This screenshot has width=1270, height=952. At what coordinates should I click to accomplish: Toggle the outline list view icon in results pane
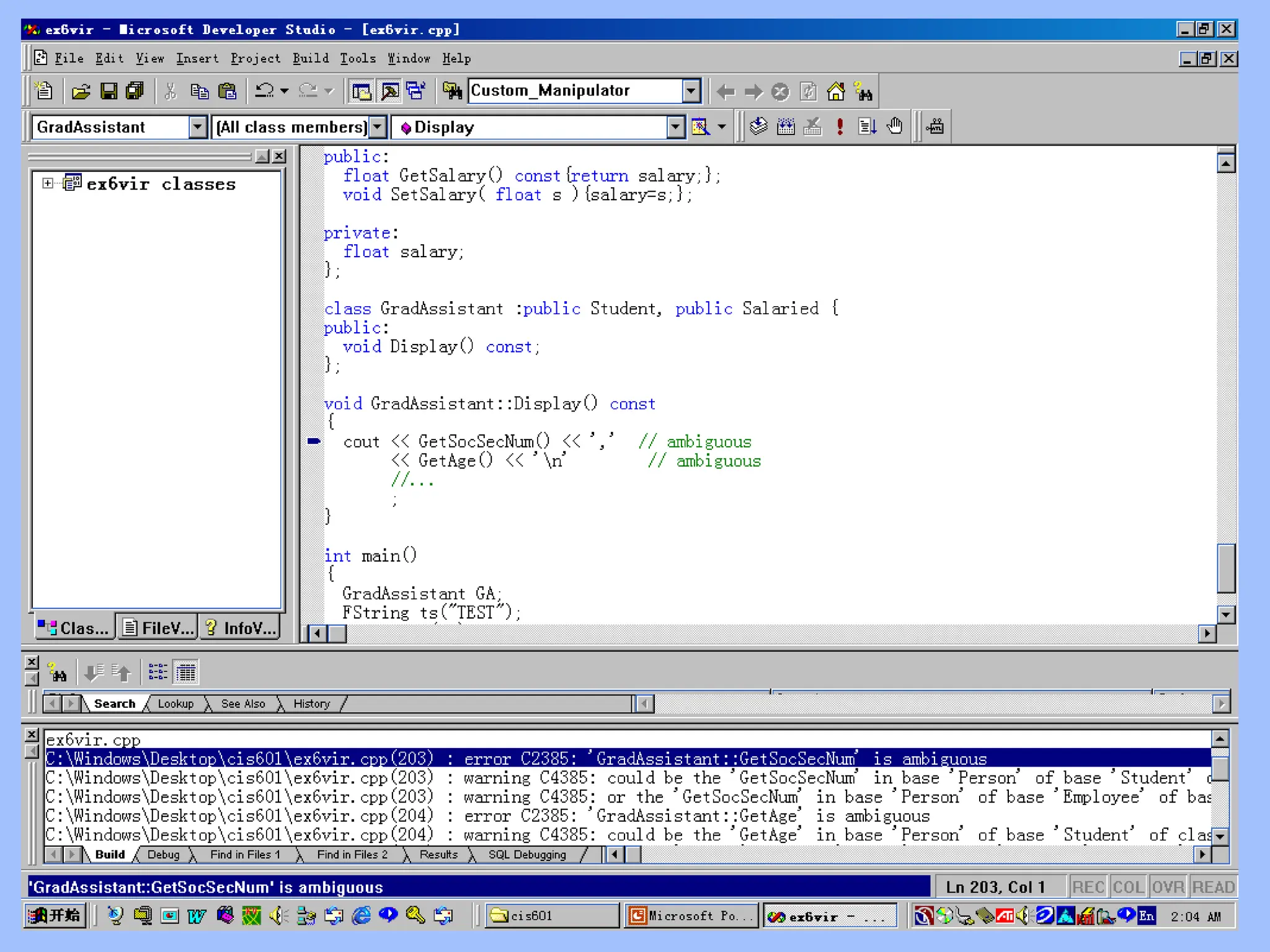(x=158, y=672)
